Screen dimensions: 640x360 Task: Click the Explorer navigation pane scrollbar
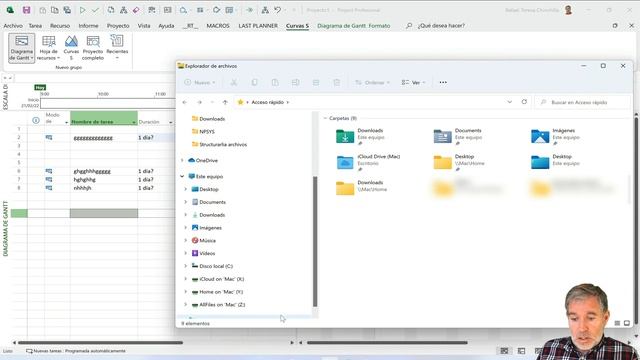(x=315, y=241)
